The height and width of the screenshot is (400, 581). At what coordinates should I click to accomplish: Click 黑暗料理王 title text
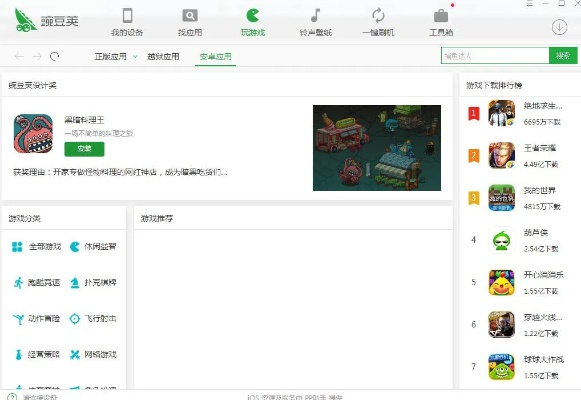[84, 120]
